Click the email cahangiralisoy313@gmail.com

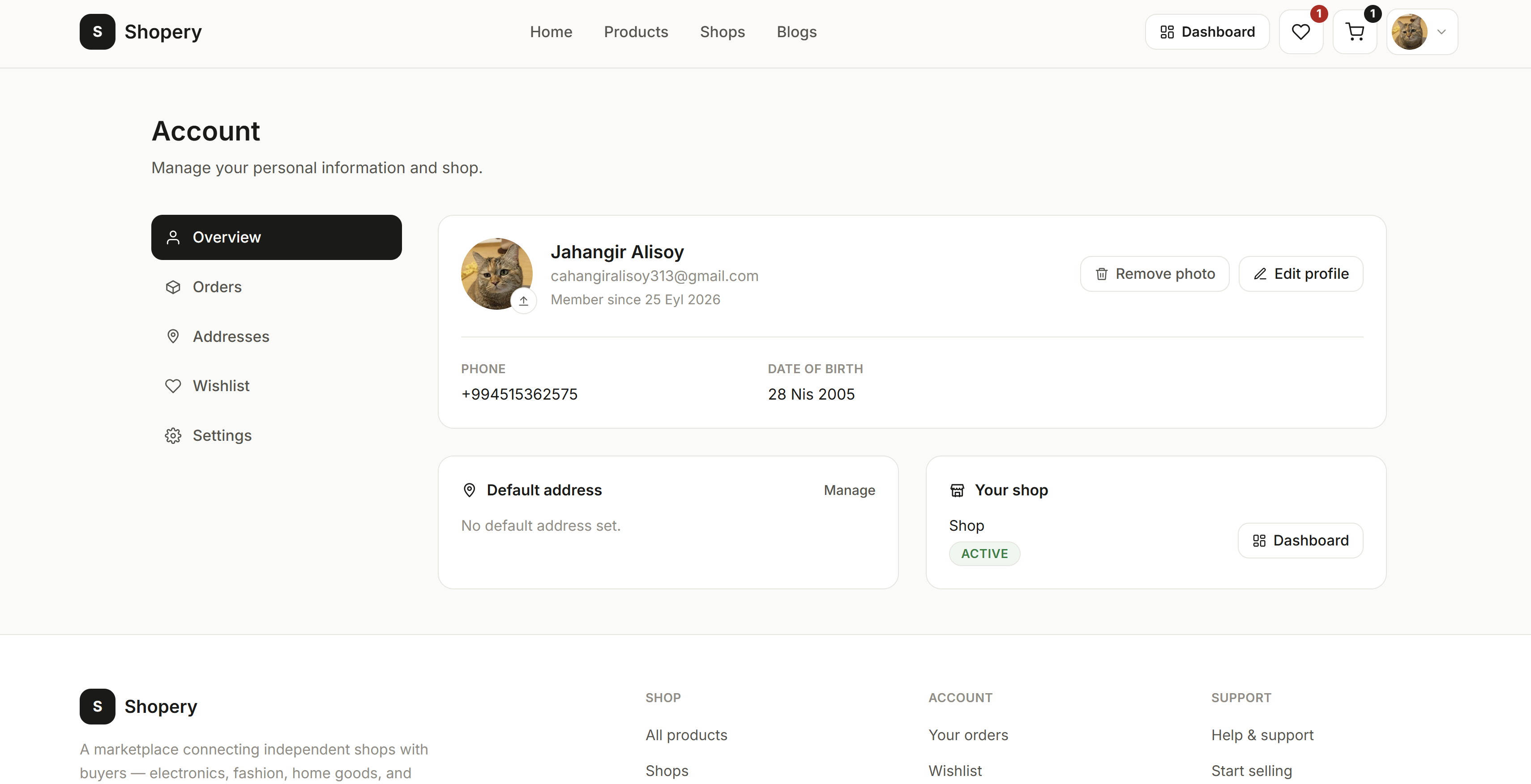point(654,276)
